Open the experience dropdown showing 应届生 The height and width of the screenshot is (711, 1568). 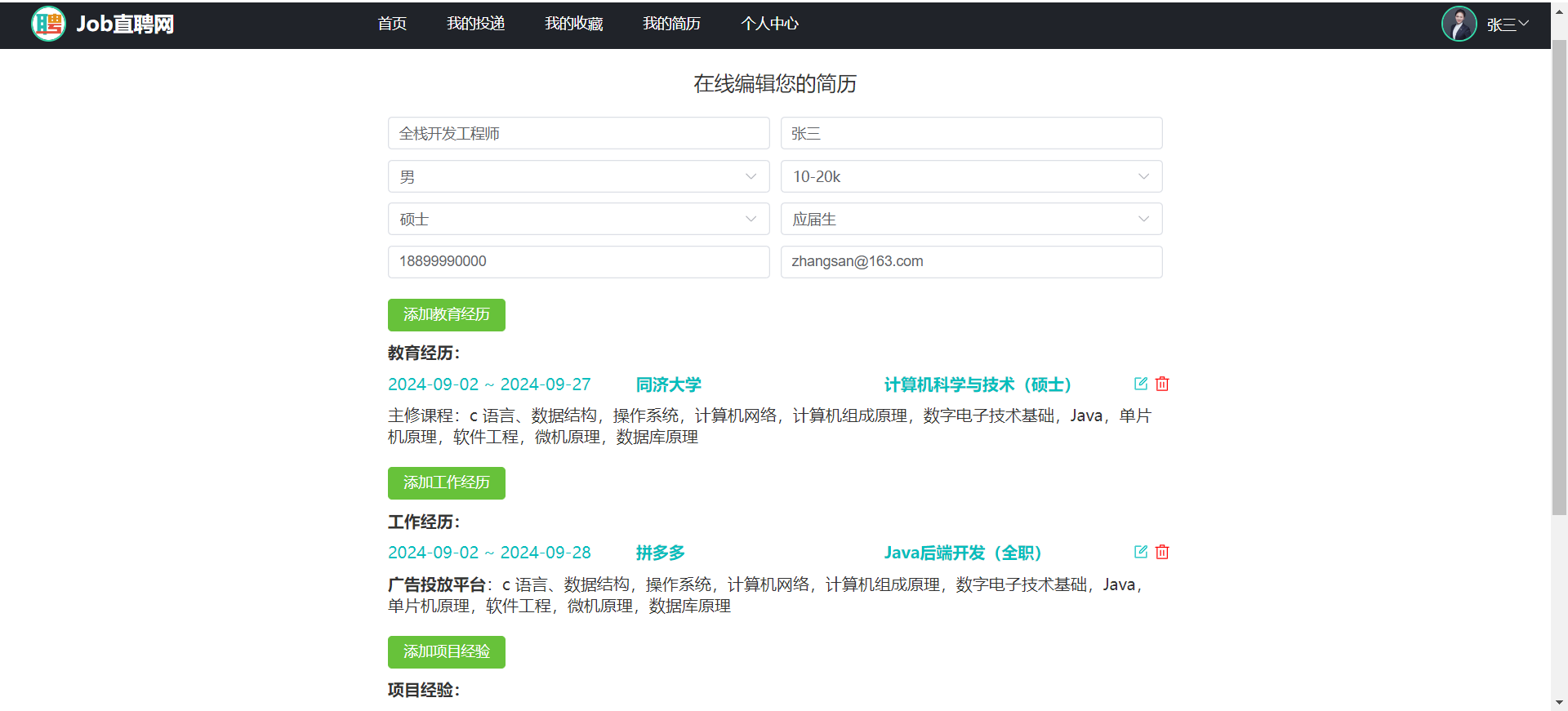click(971, 219)
